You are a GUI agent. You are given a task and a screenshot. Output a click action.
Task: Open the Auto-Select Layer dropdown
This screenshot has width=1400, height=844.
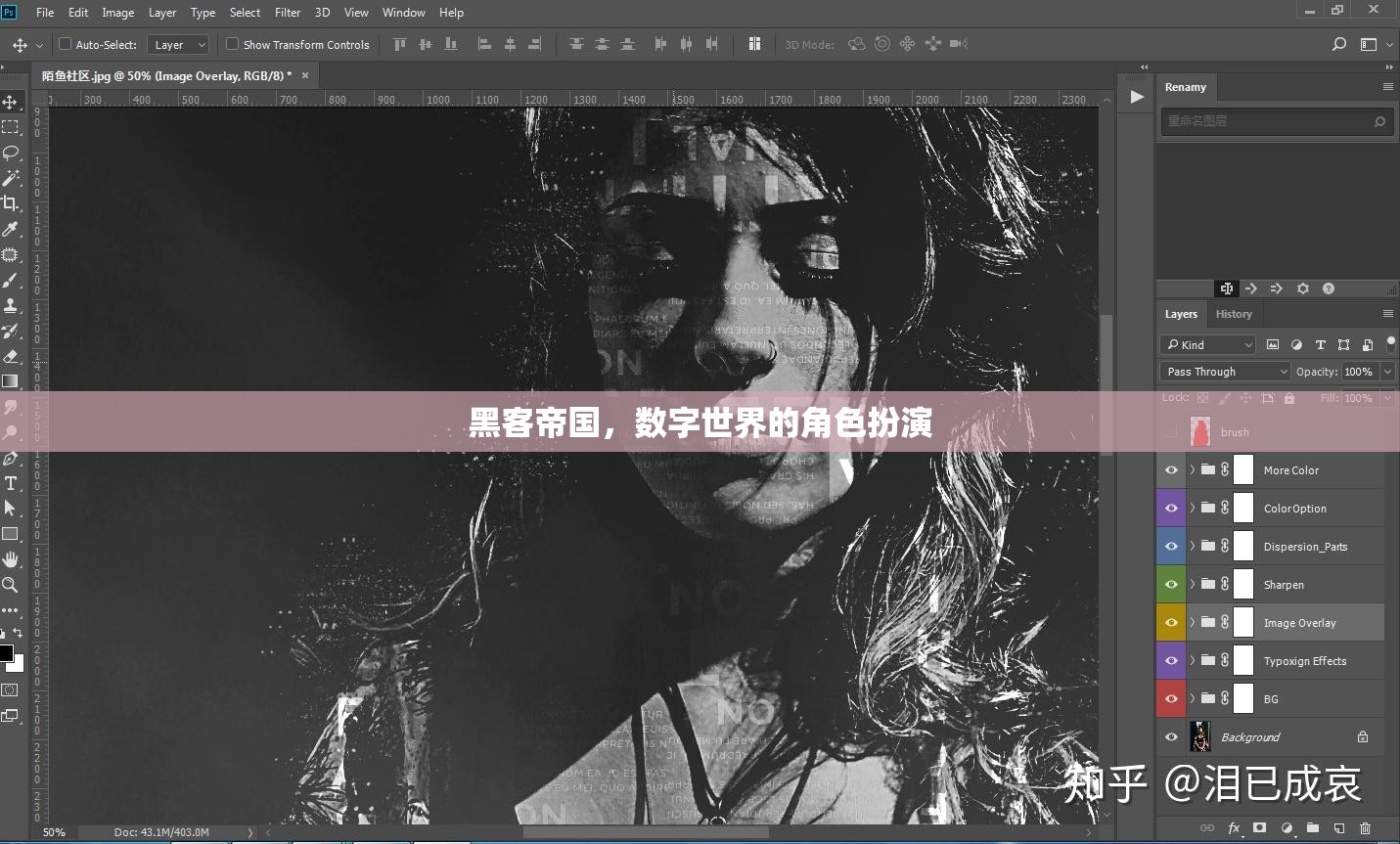(x=179, y=45)
